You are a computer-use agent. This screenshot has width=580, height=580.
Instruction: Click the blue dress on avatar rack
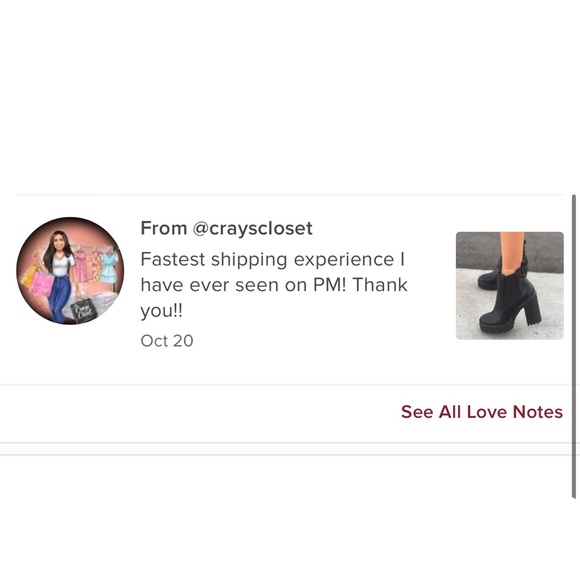pyautogui.click(x=109, y=266)
